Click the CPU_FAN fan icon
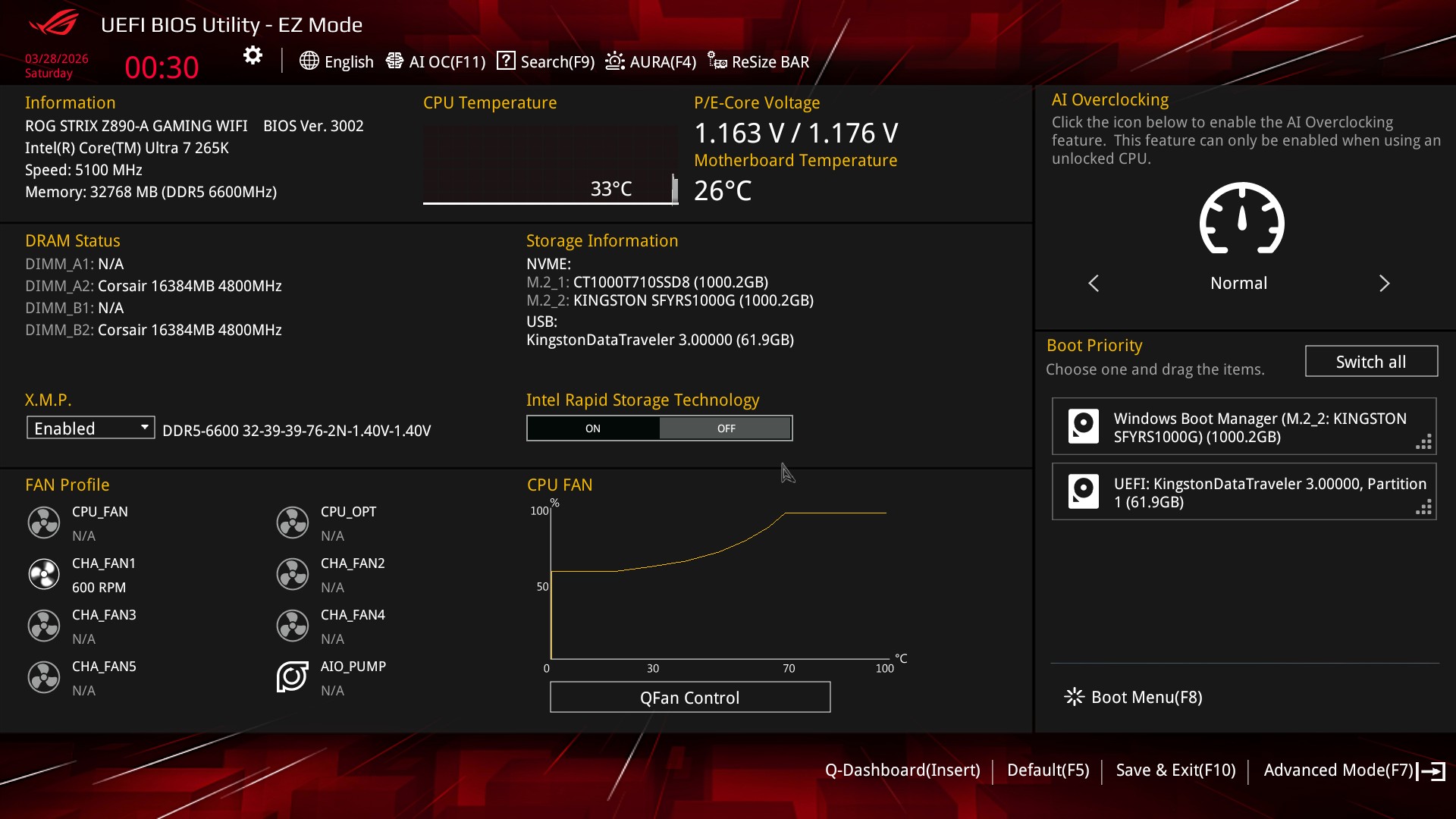Screen dimensions: 1456x819 coord(44,523)
